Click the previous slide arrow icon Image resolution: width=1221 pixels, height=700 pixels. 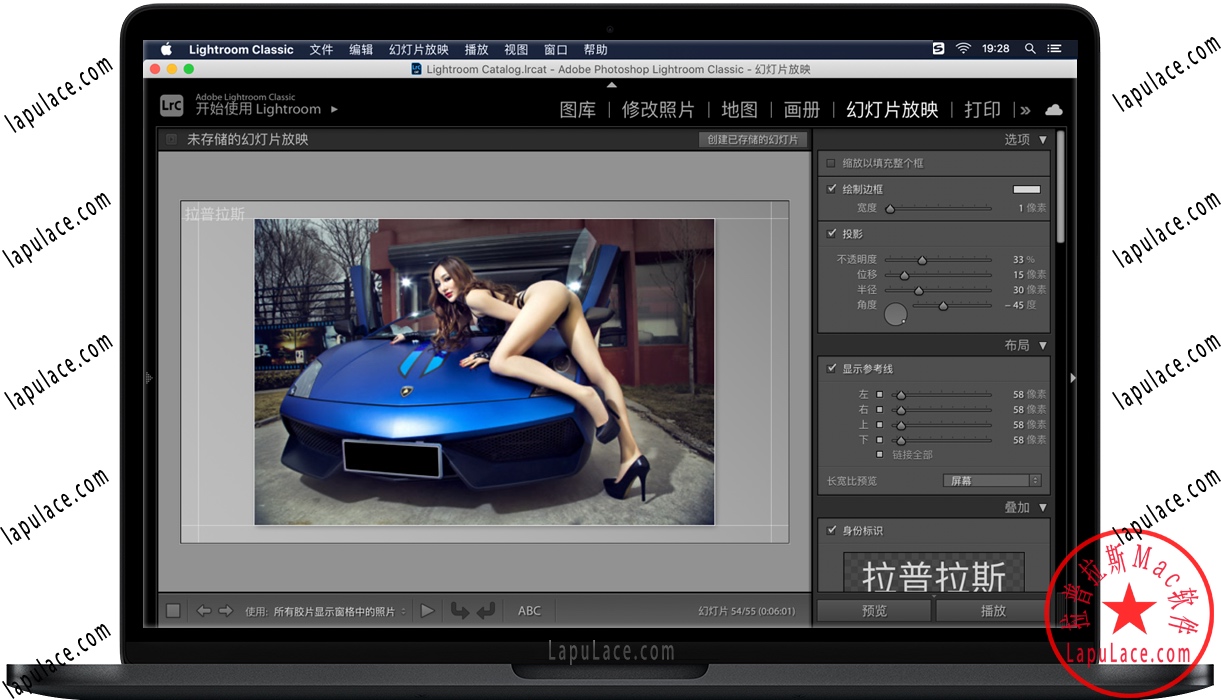(204, 610)
